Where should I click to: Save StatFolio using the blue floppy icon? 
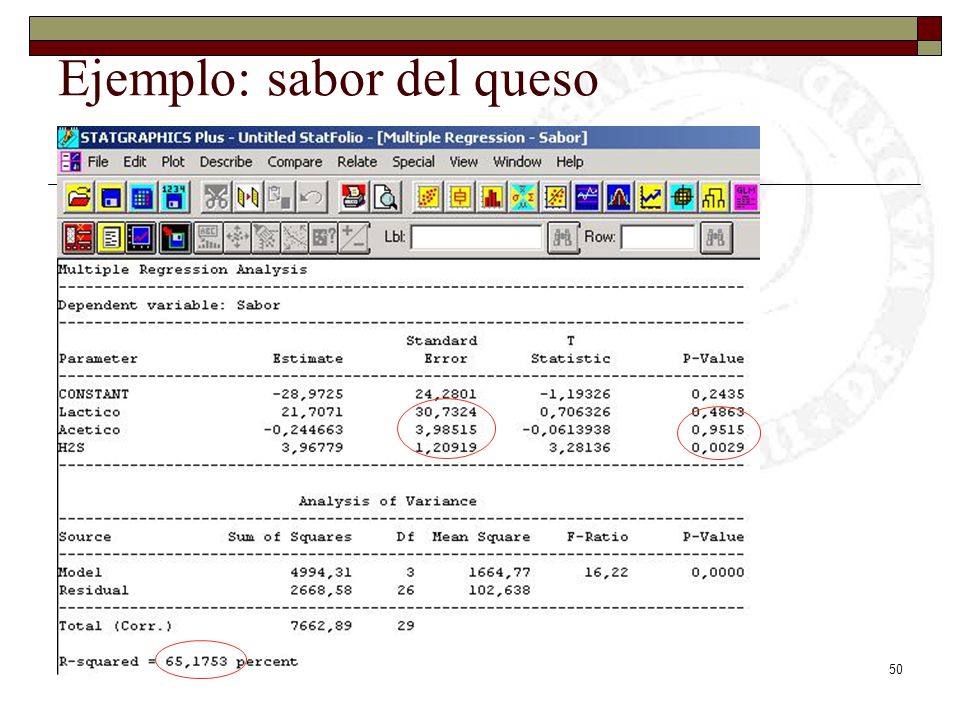[x=111, y=198]
